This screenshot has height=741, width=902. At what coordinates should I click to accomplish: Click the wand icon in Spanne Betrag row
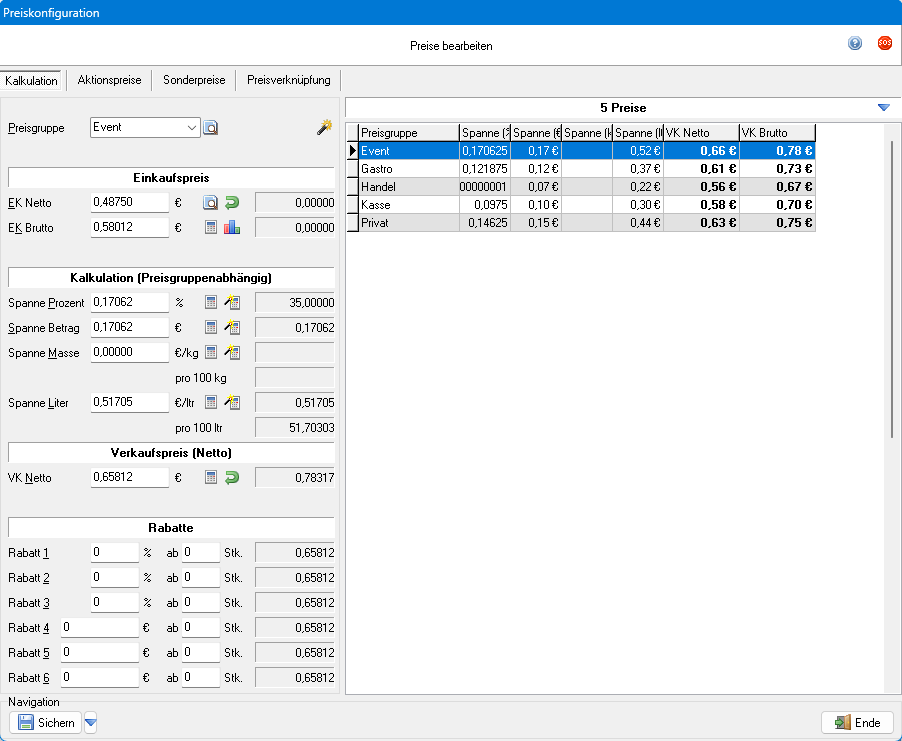coord(232,327)
